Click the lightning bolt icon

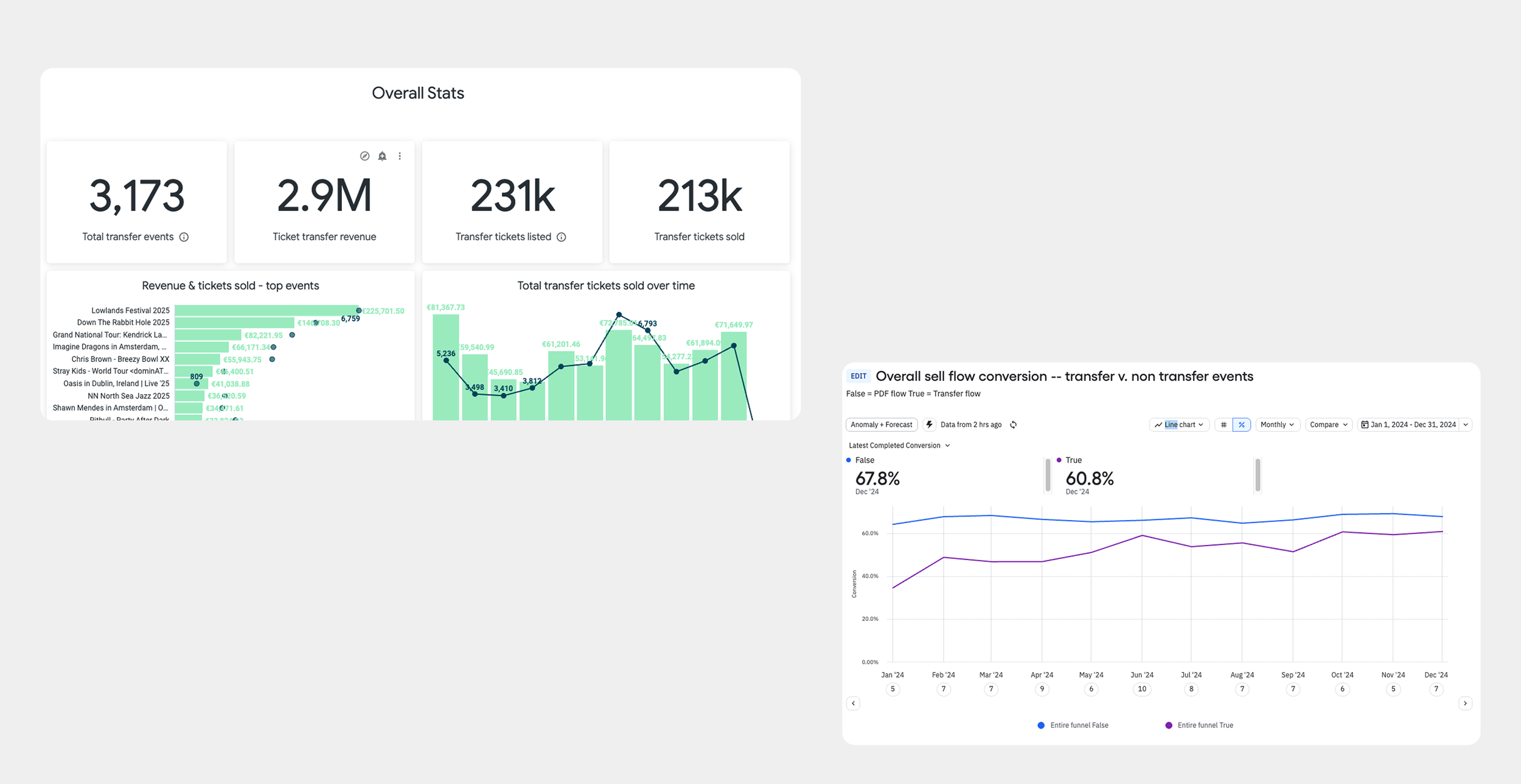click(x=929, y=425)
